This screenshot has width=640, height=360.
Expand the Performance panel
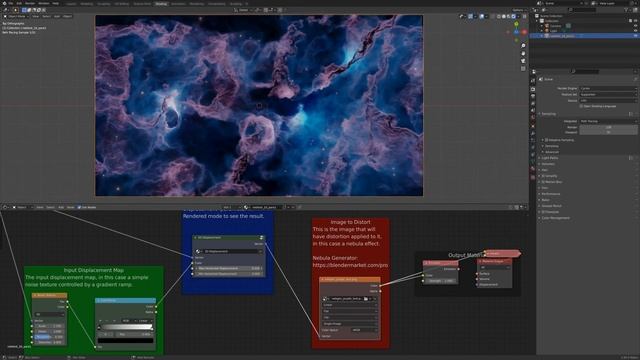[x=551, y=194]
